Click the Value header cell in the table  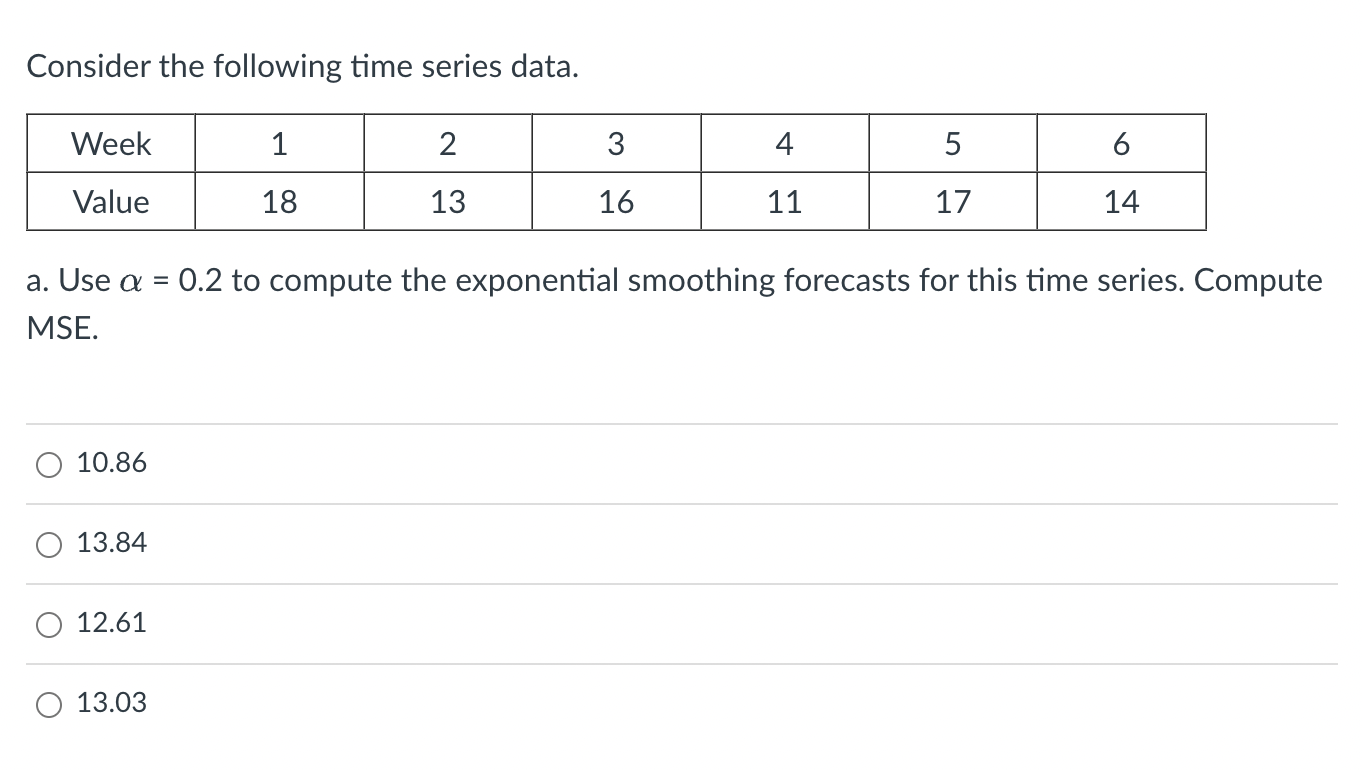[110, 201]
